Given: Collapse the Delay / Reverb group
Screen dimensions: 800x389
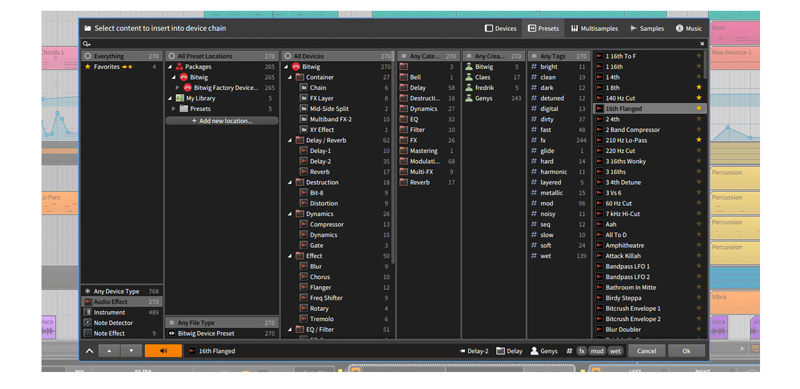Looking at the screenshot, I should pyautogui.click(x=289, y=140).
